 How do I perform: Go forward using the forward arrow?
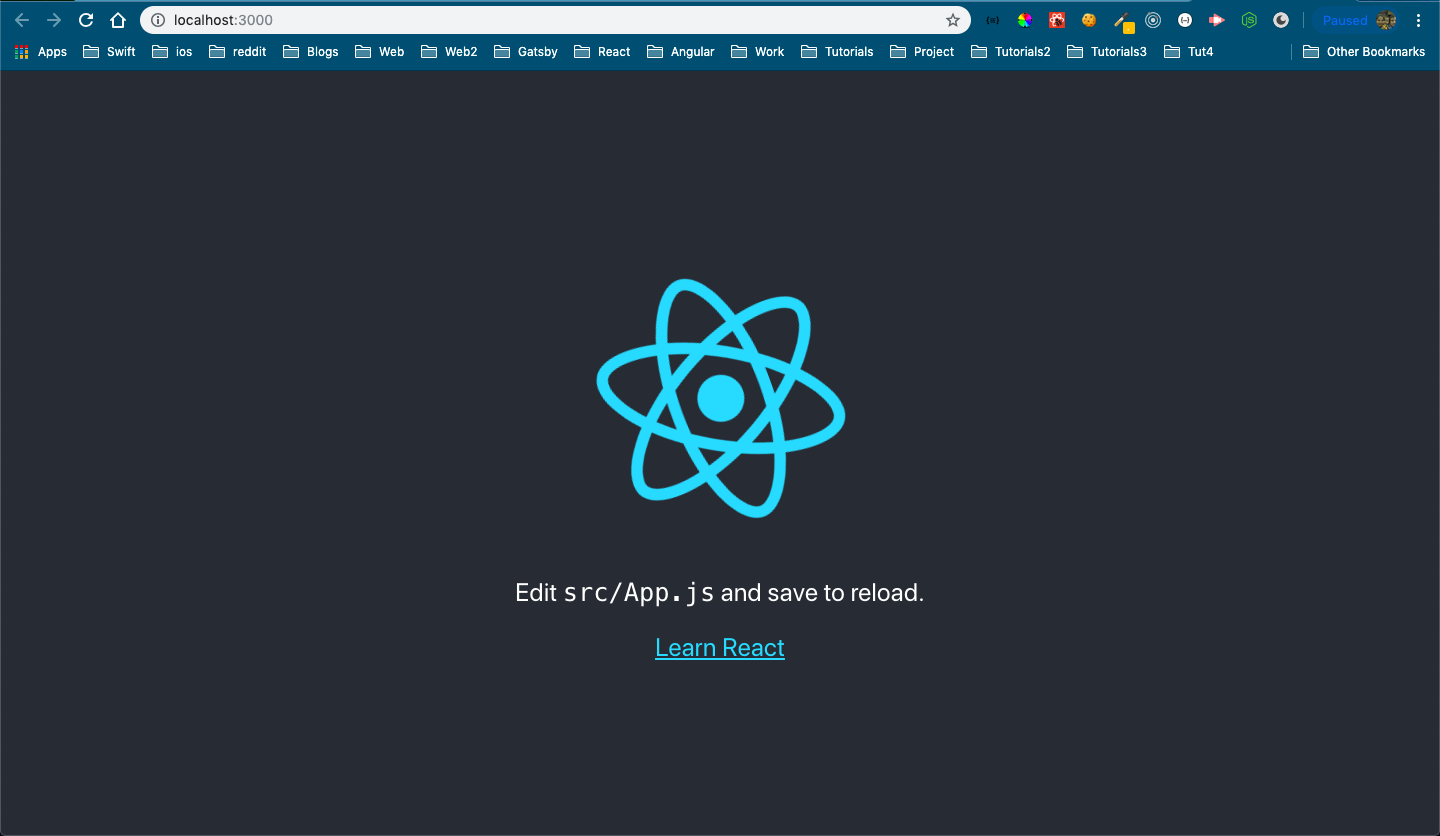[54, 20]
